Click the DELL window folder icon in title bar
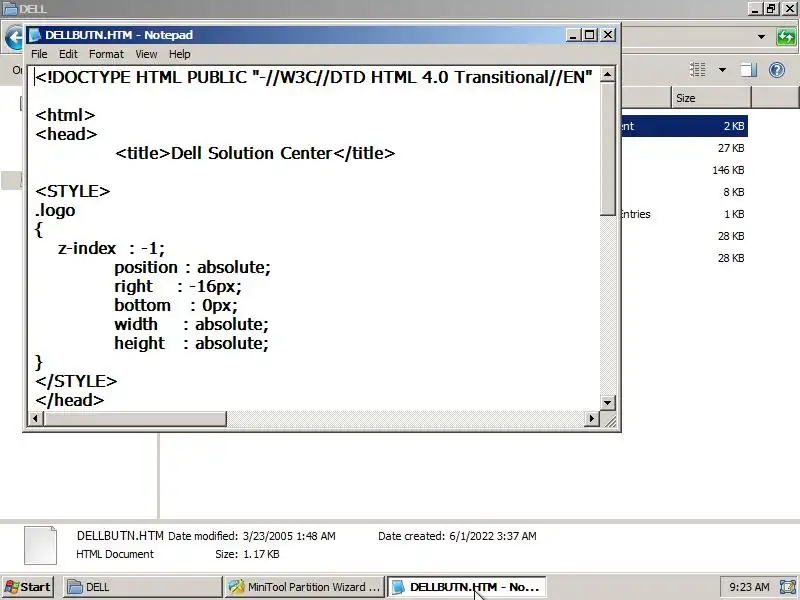This screenshot has height=600, width=800. coord(10,9)
